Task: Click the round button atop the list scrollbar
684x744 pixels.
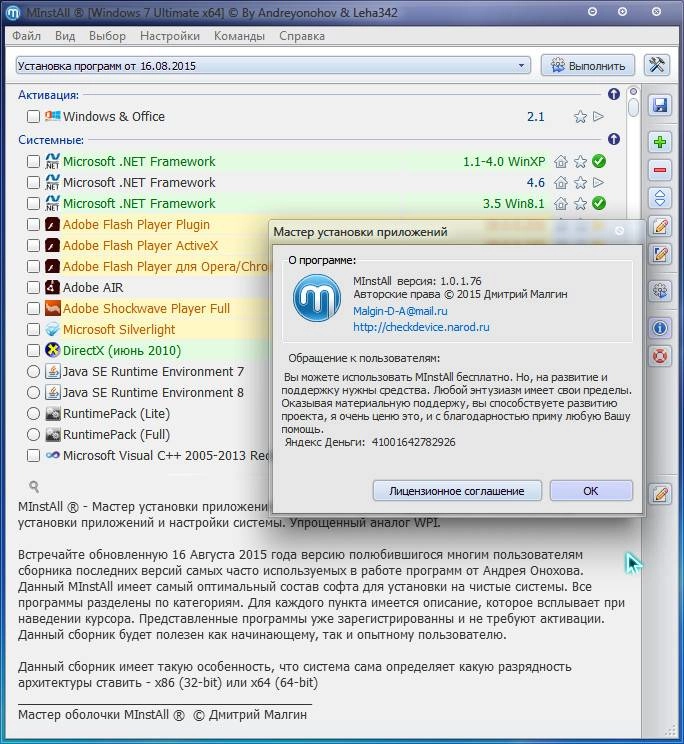Action: coord(633,91)
